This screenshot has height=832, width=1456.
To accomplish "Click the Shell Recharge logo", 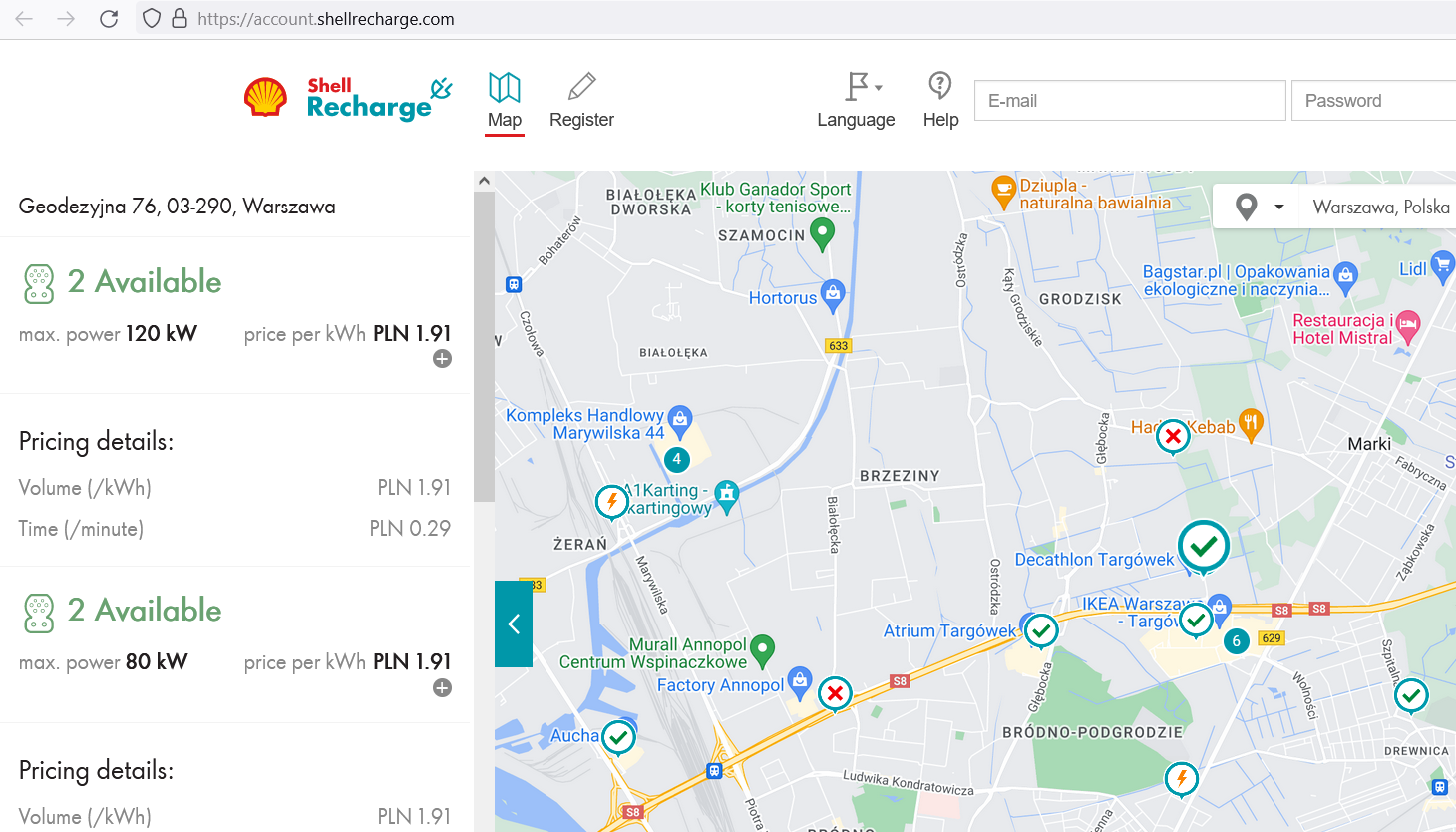I will click(348, 98).
